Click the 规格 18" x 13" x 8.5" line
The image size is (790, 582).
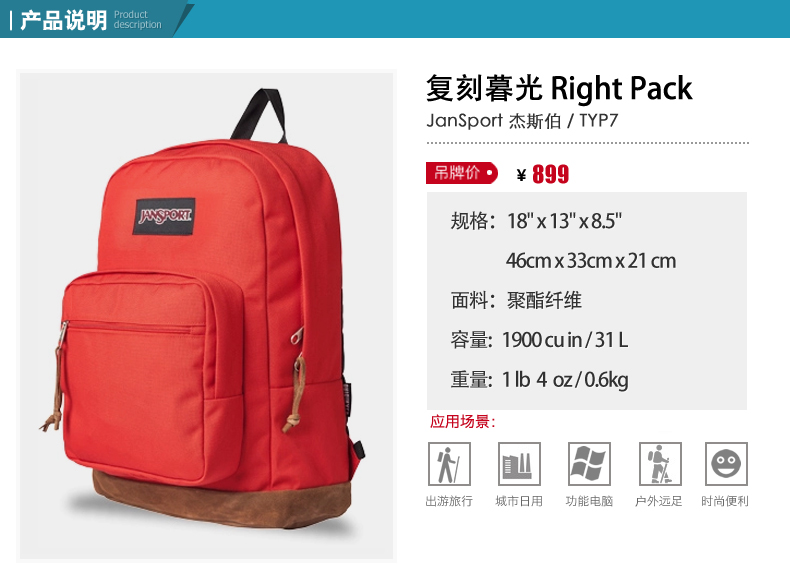(536, 221)
